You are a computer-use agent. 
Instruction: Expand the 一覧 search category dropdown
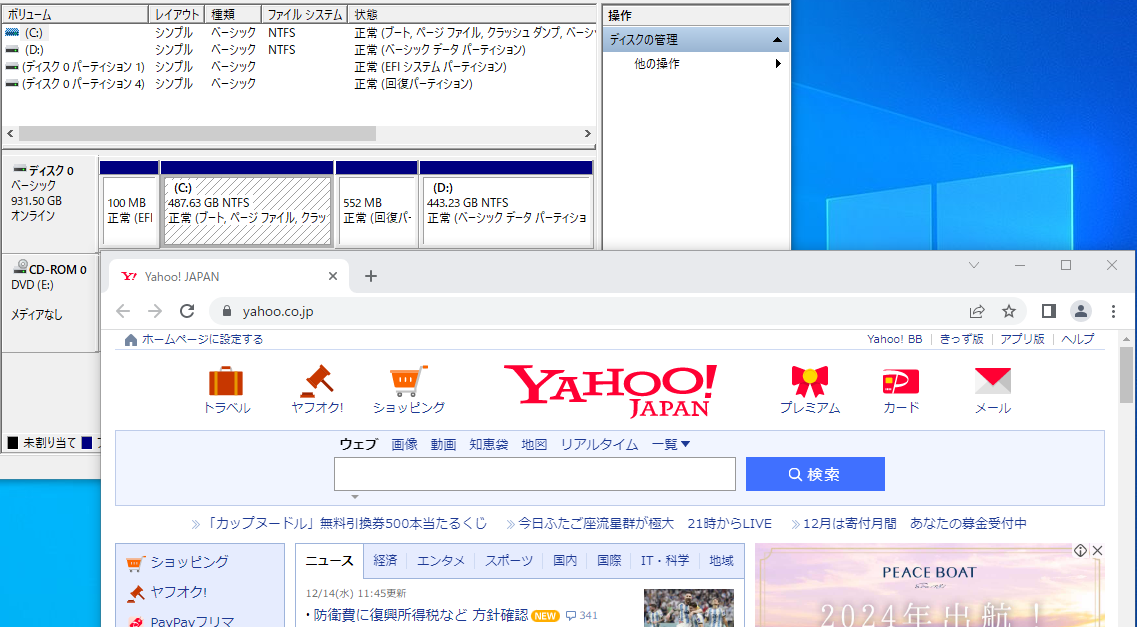point(671,444)
